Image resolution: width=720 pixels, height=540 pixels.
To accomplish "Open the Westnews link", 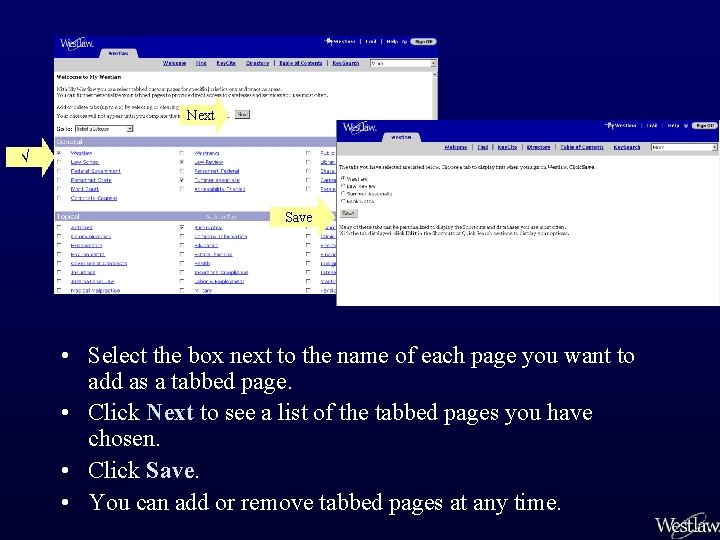I will tap(207, 153).
